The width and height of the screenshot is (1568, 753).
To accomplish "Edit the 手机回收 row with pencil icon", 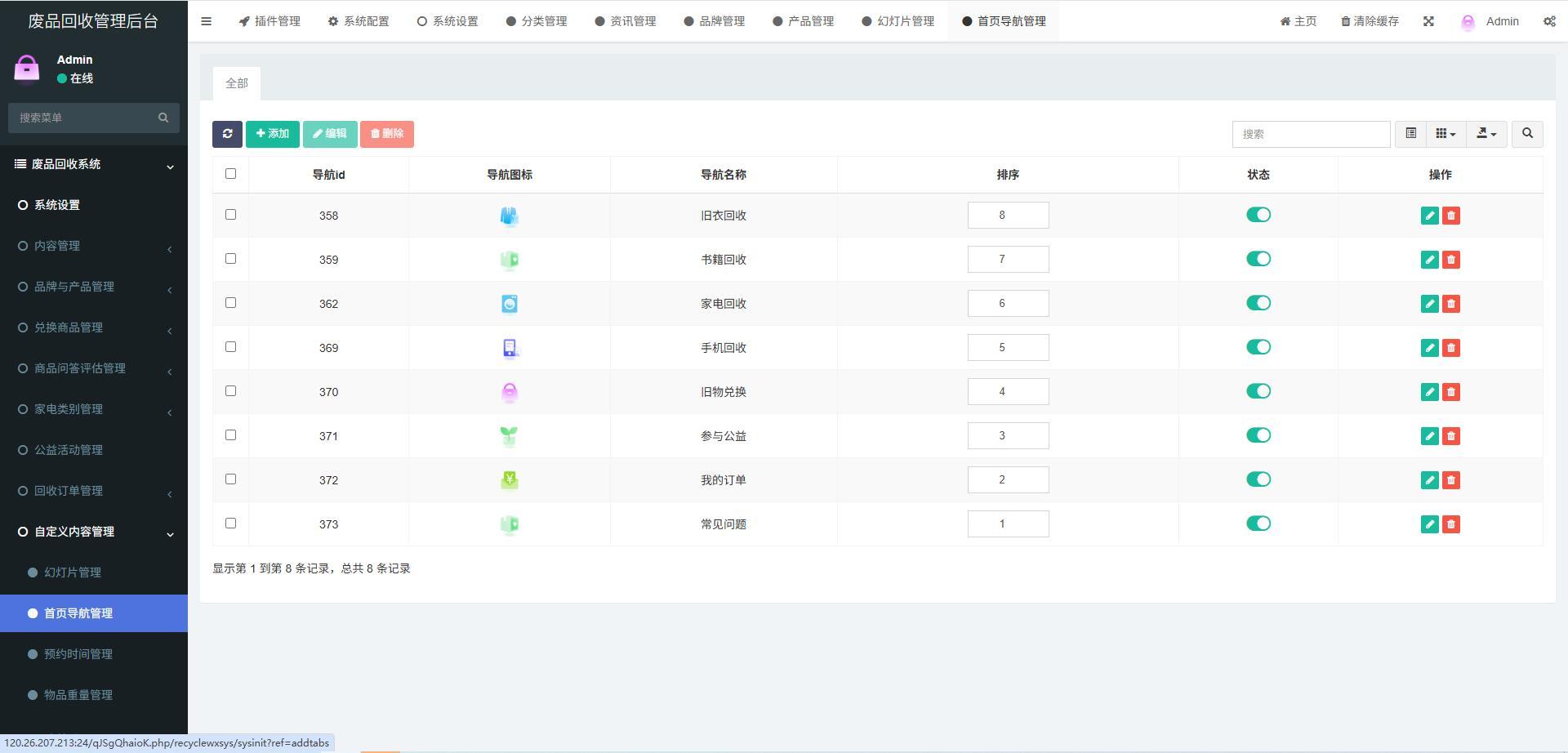I will point(1429,348).
